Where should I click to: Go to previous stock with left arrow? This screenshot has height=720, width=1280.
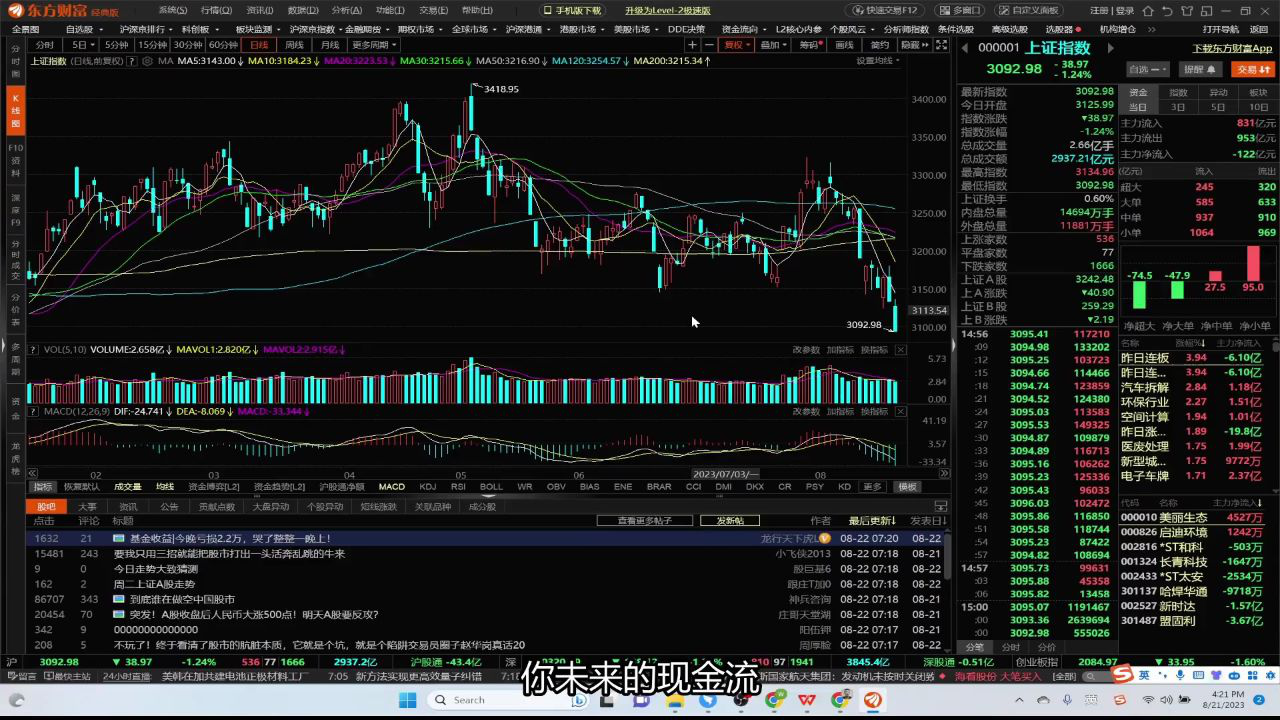point(965,48)
